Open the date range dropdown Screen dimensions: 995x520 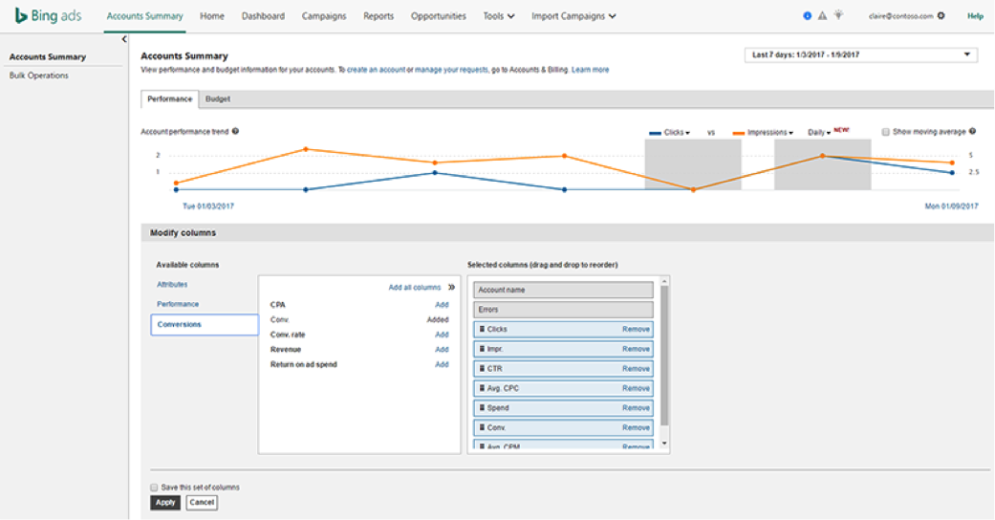[x=860, y=55]
